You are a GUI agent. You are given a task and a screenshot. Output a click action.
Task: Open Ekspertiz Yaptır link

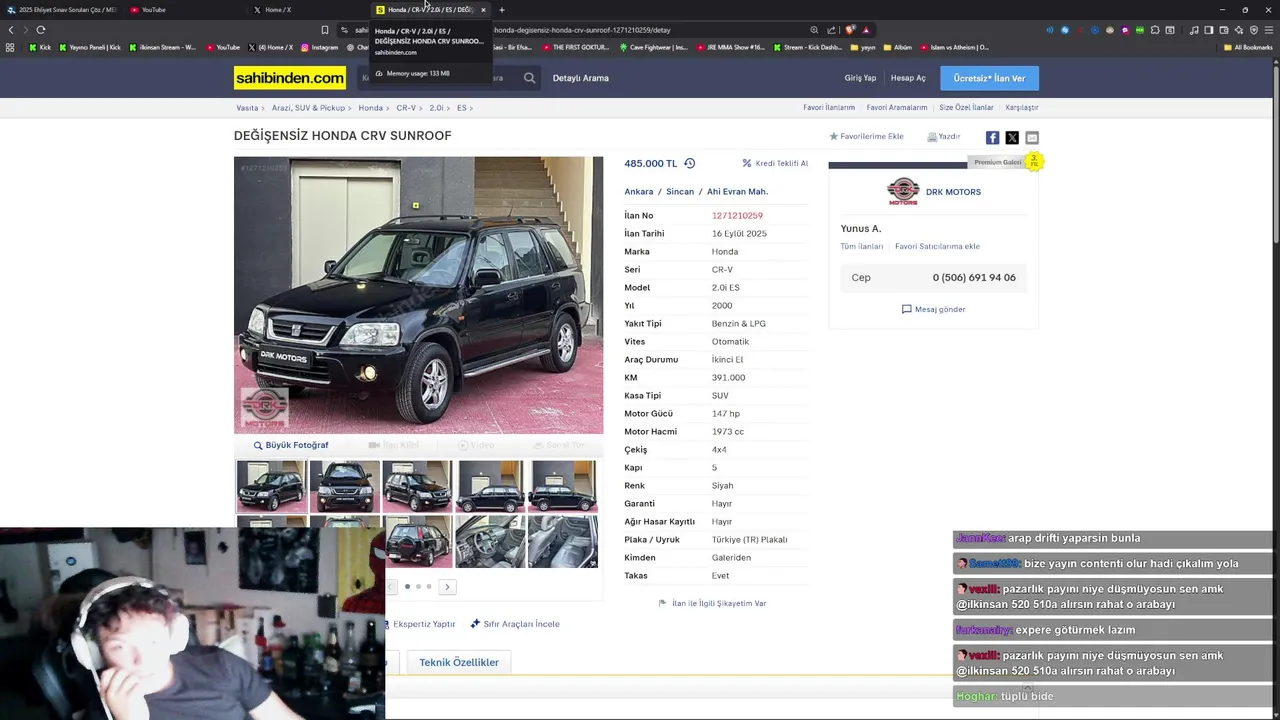coord(421,624)
